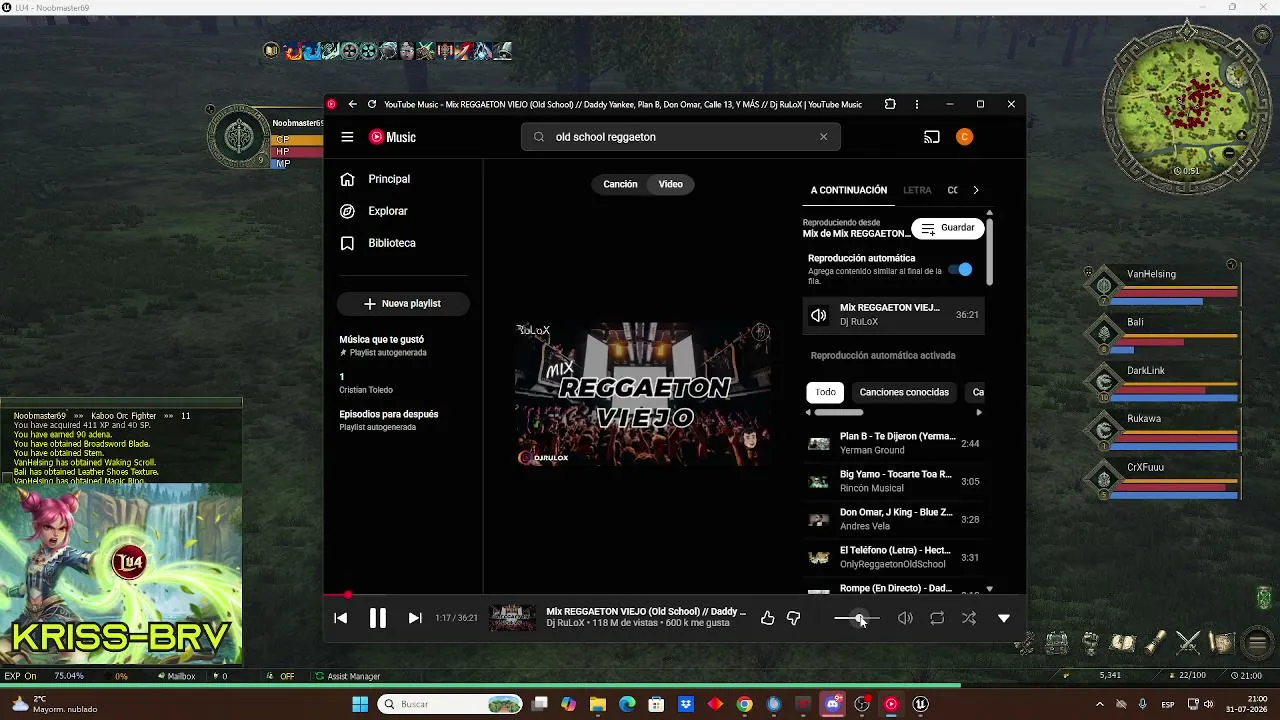This screenshot has height=720, width=1280.
Task: Switch to Video mode
Action: [671, 184]
